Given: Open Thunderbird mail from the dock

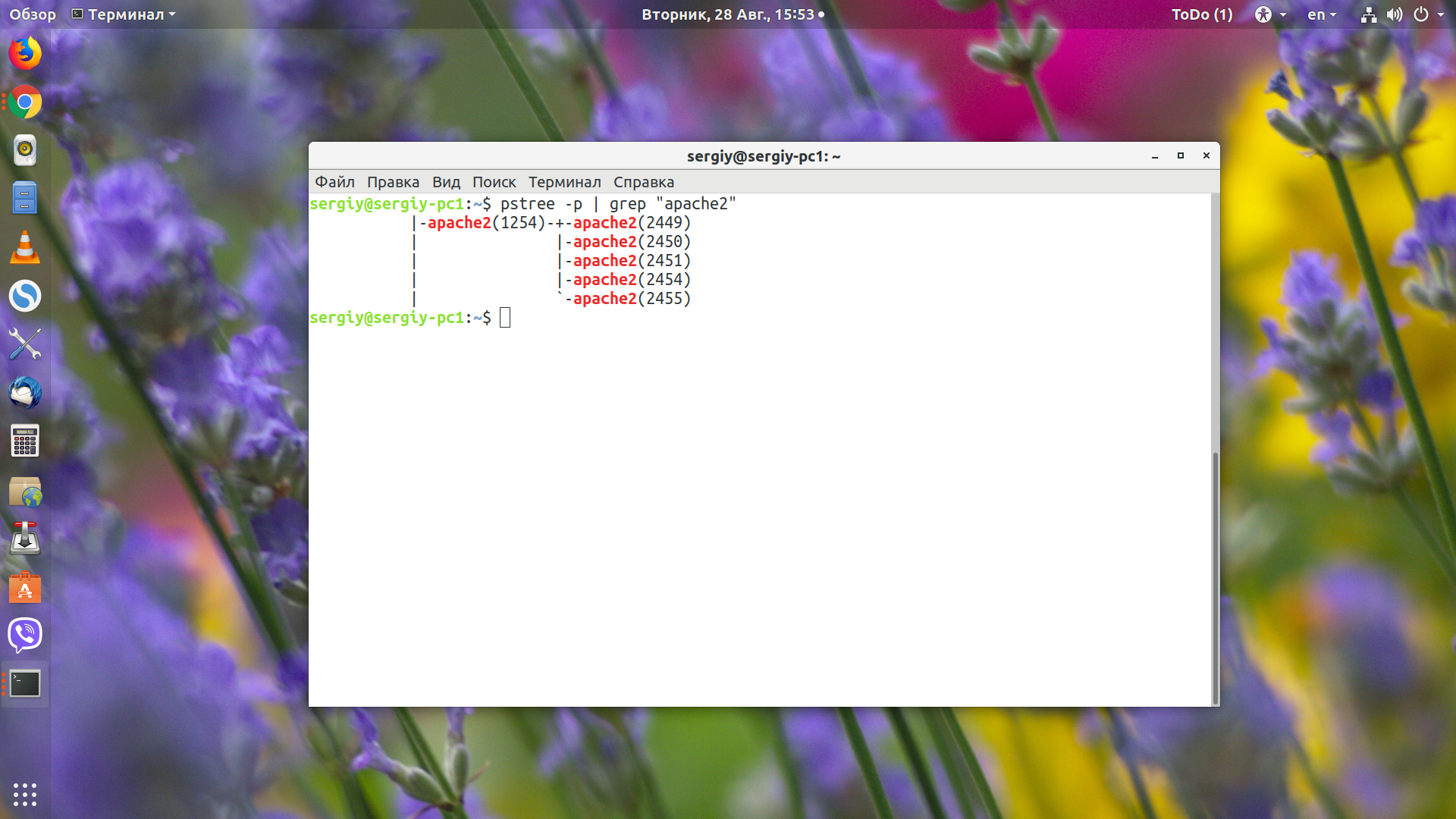Looking at the screenshot, I should pyautogui.click(x=25, y=393).
